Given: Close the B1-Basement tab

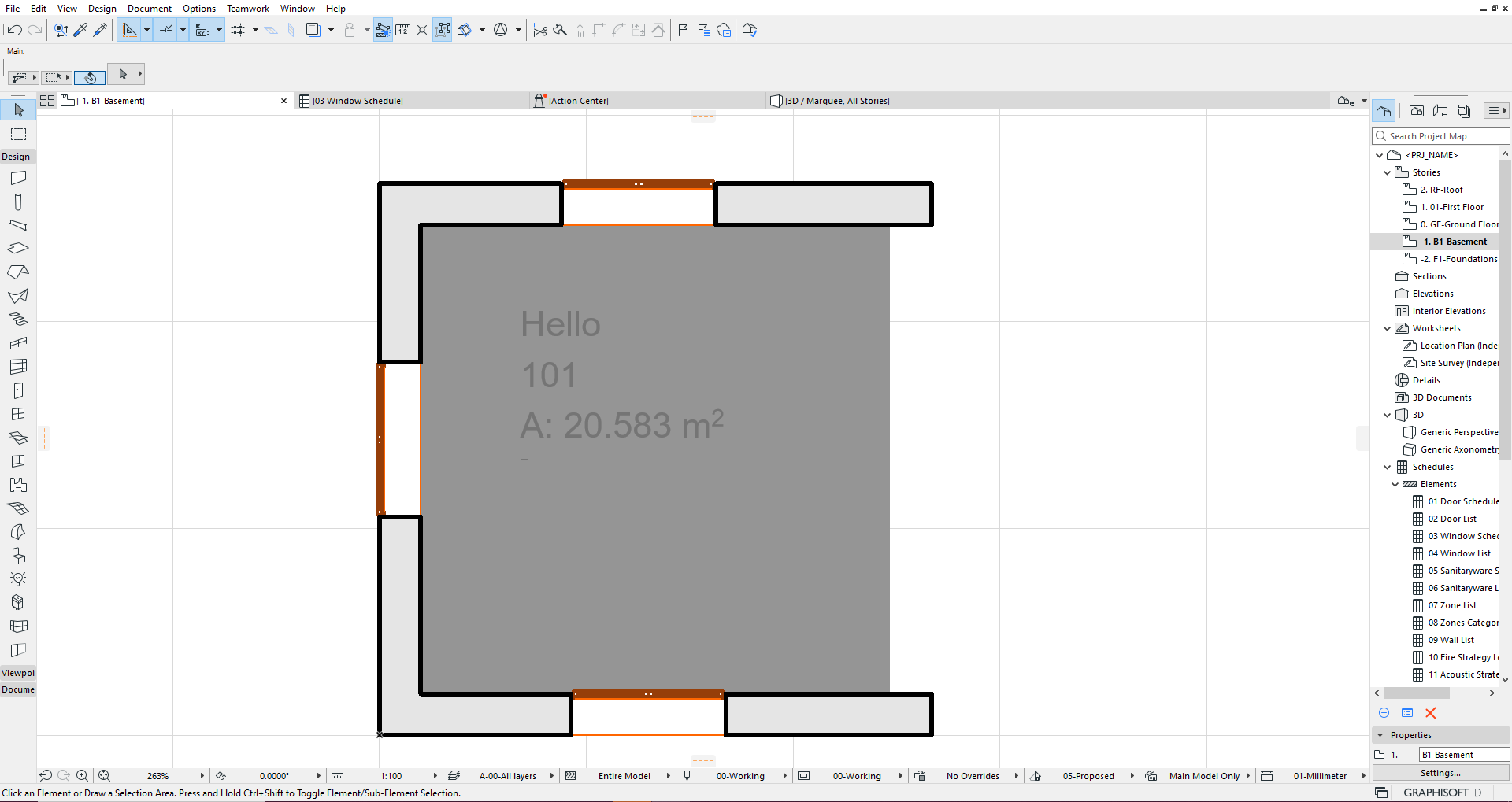Looking at the screenshot, I should click(284, 101).
